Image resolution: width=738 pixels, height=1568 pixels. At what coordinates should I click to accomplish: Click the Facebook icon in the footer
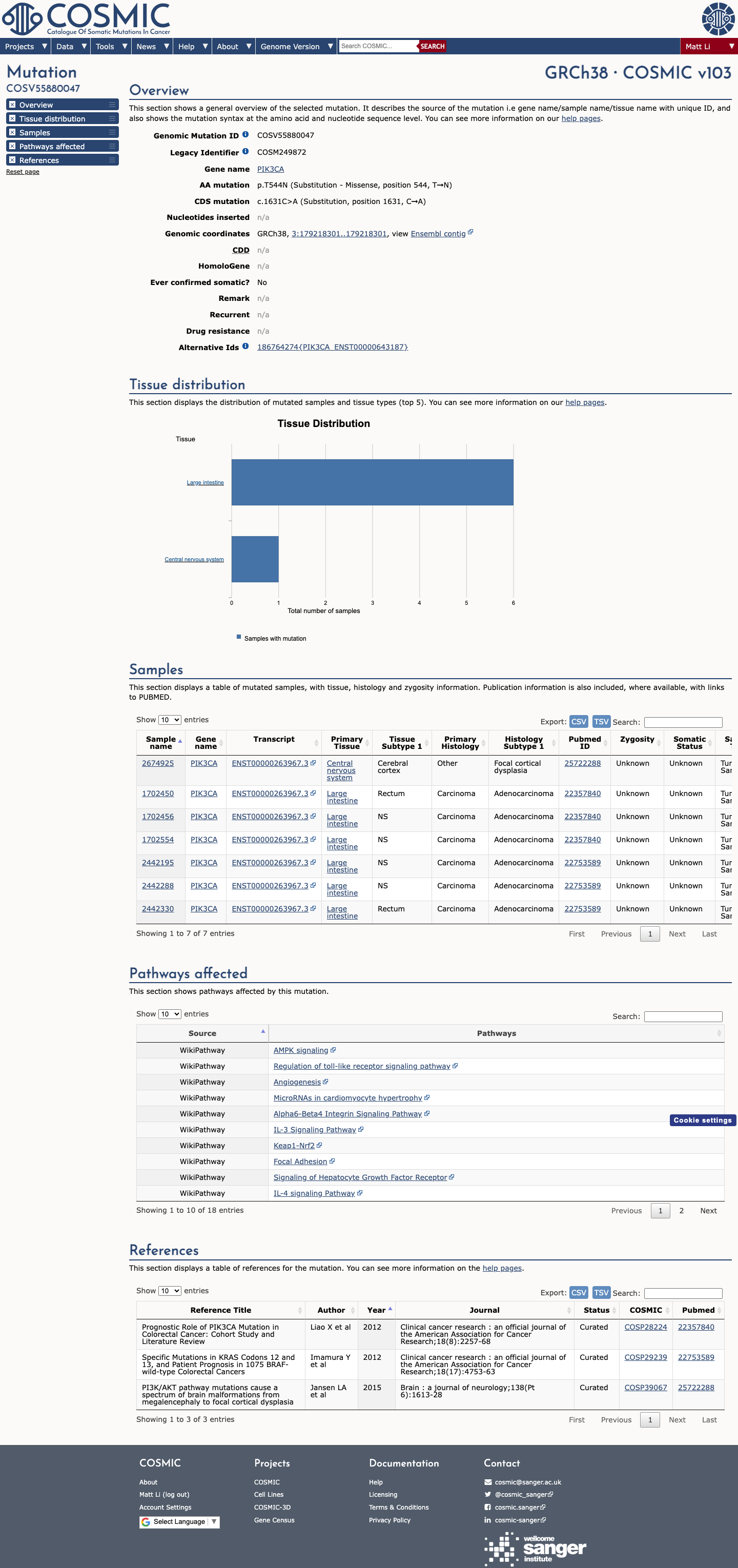tap(488, 1507)
